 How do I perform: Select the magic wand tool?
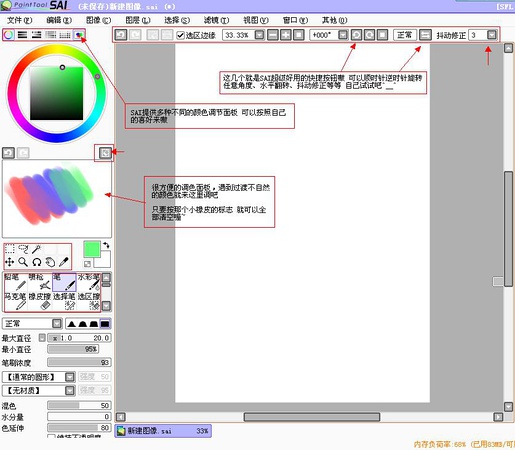click(36, 249)
